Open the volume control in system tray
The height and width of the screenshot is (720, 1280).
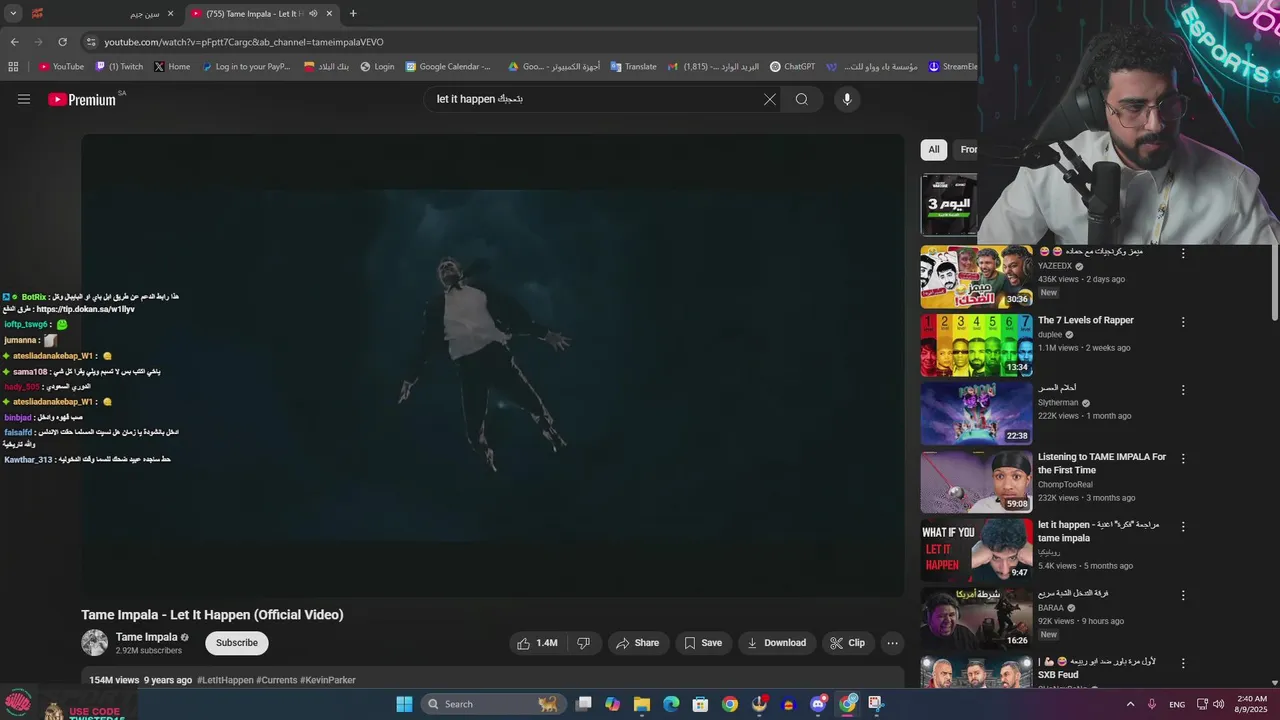1218,704
